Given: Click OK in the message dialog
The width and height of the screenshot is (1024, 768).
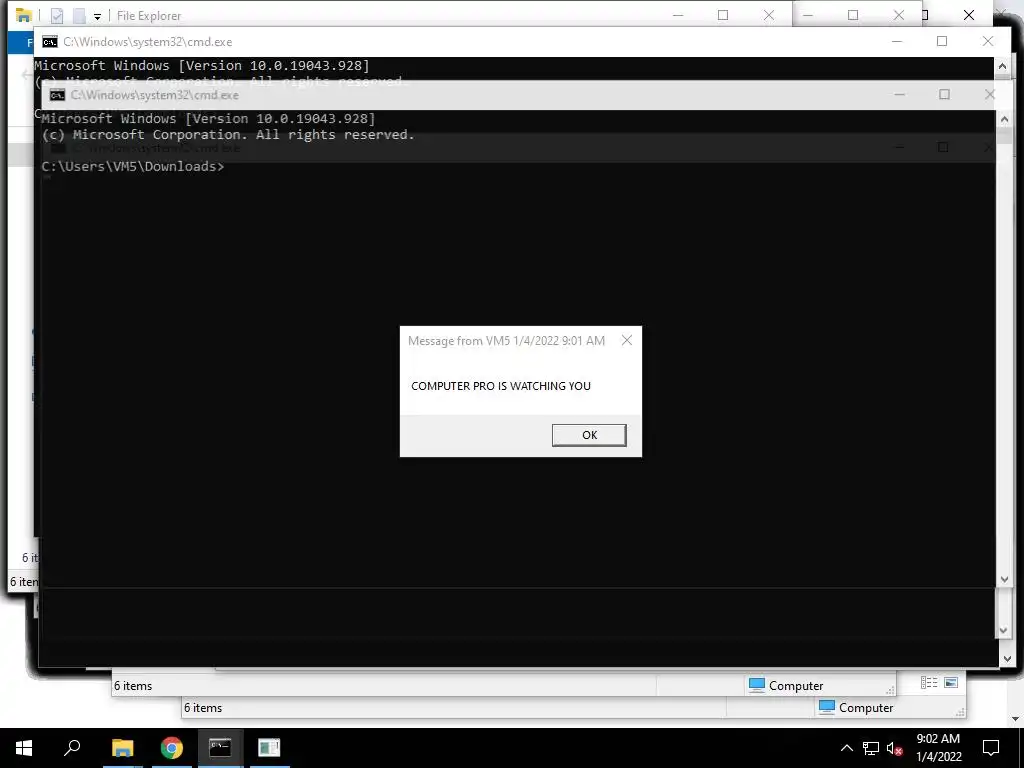Looking at the screenshot, I should (x=588, y=435).
